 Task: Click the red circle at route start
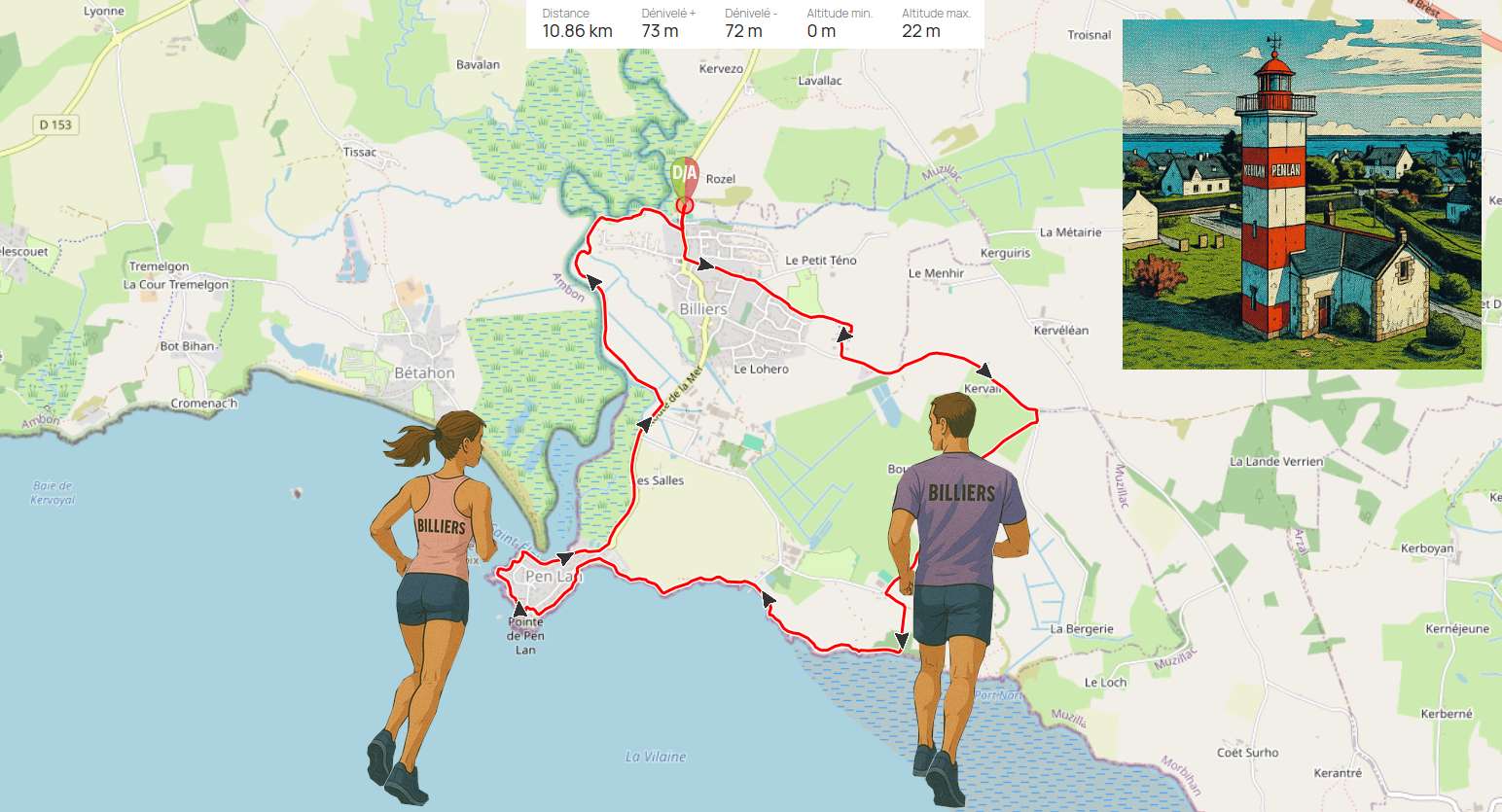[685, 205]
